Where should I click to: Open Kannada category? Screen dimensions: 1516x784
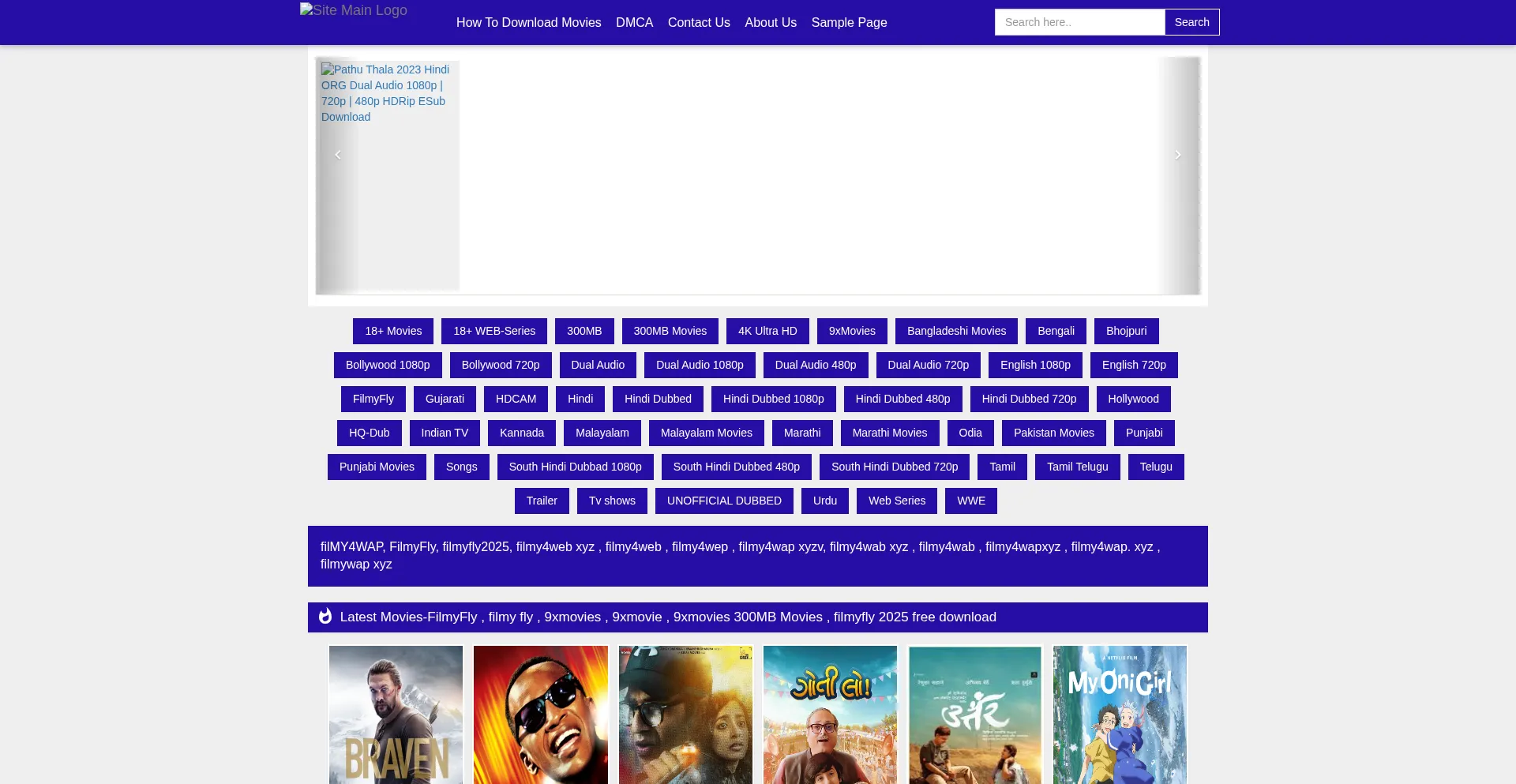pos(522,433)
